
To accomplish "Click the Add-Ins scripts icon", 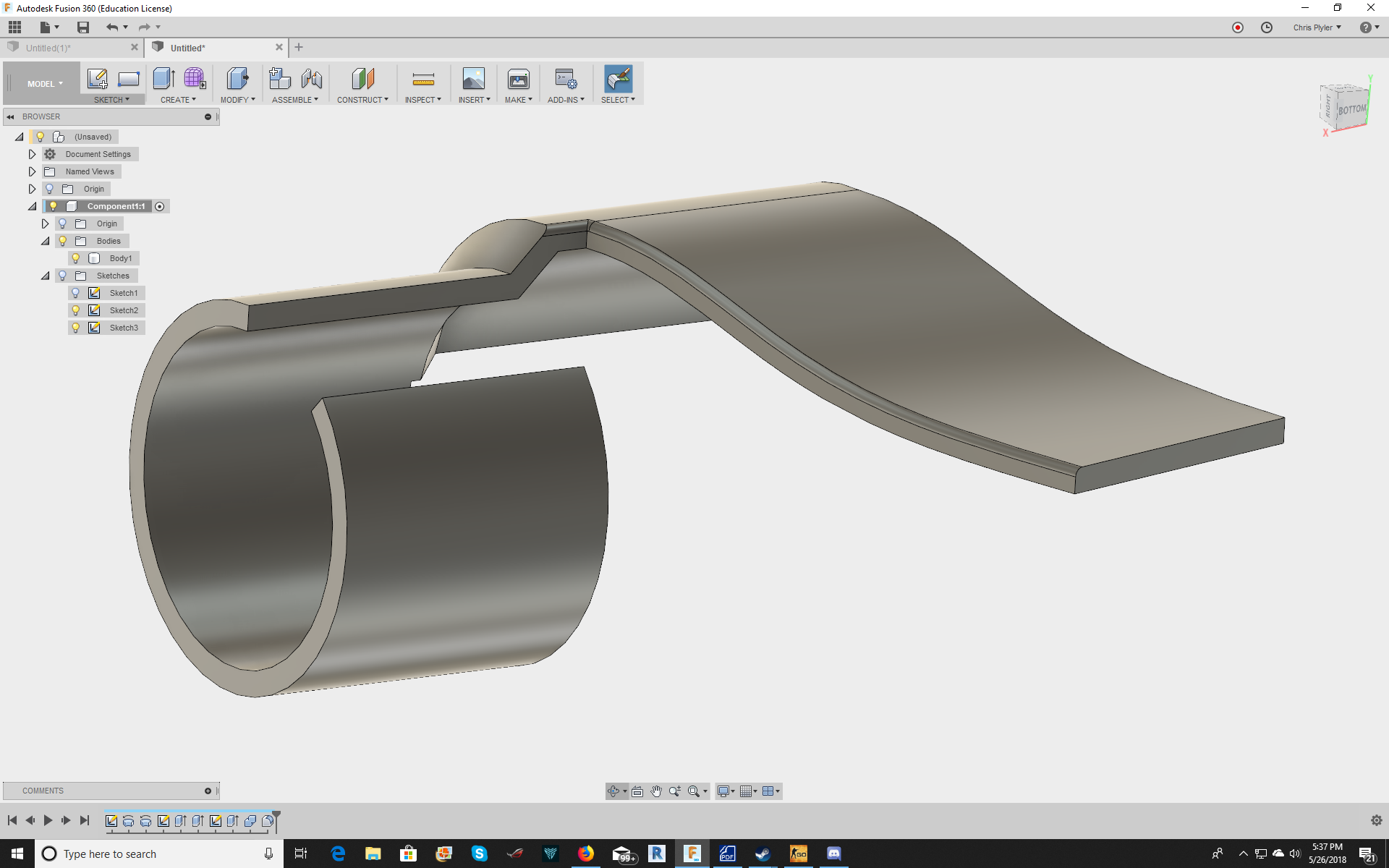I will [566, 80].
